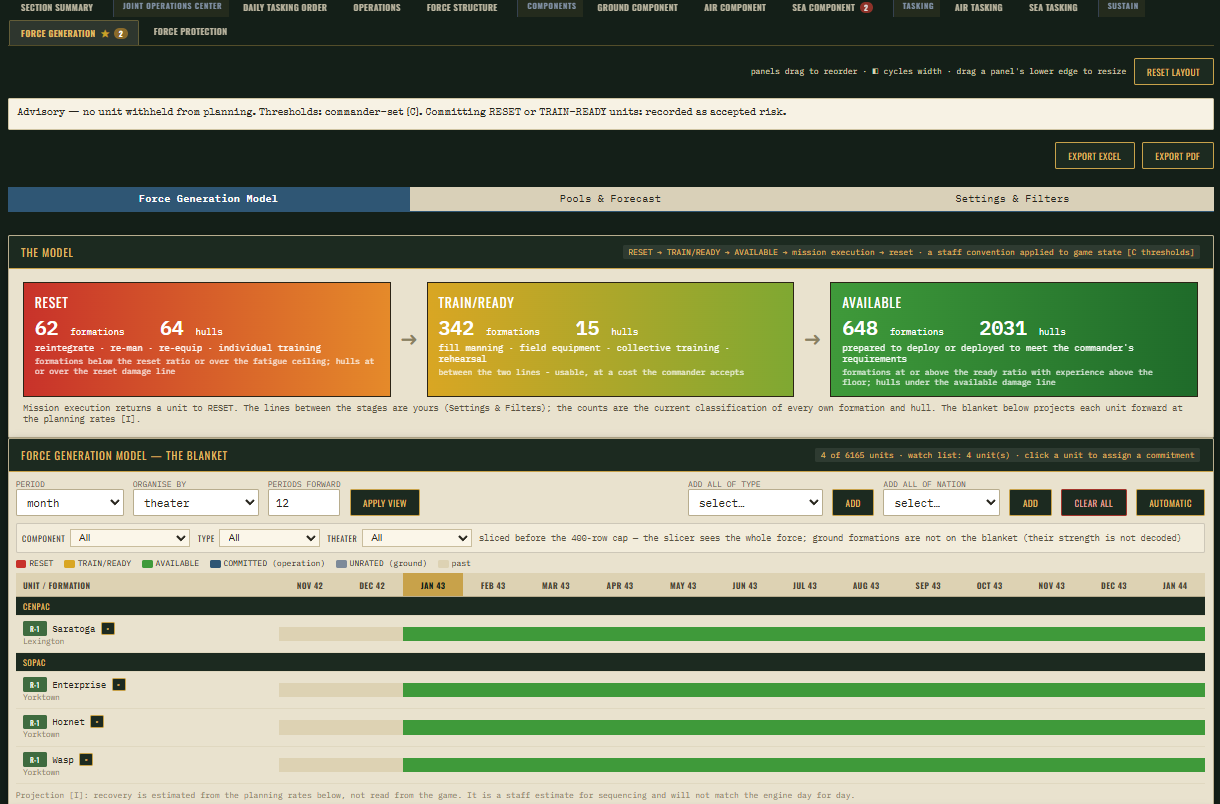Click the R-1 badge on Saratoga row
This screenshot has width=1220, height=804.
(35, 629)
